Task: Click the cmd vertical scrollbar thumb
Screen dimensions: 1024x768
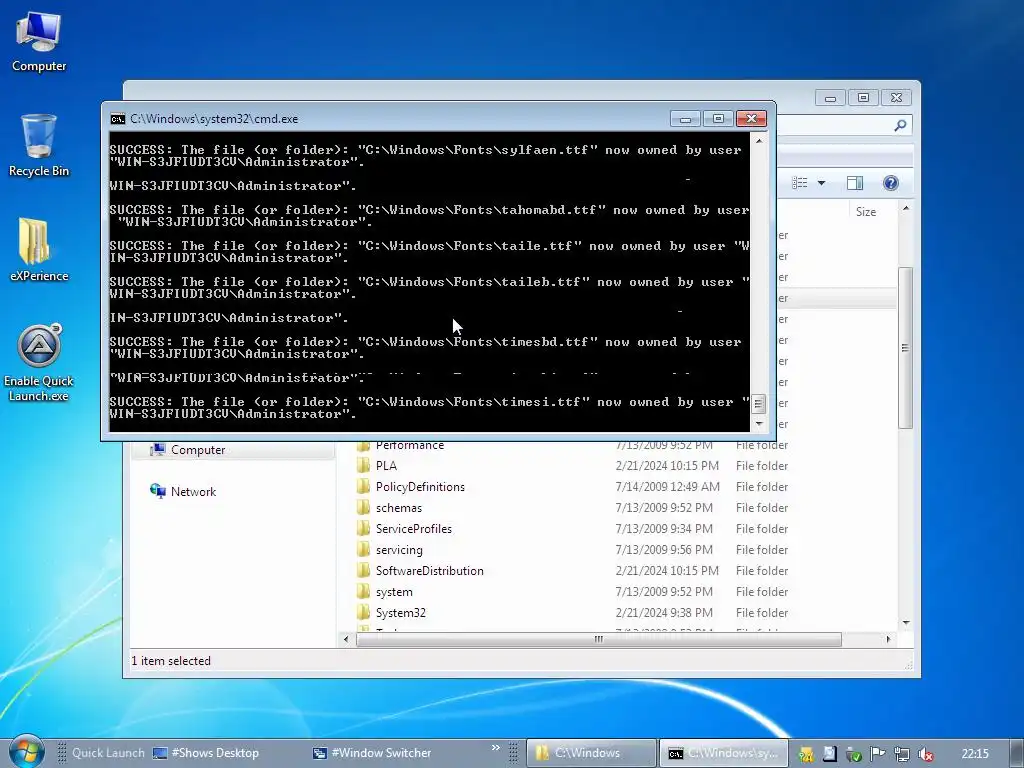Action: [x=758, y=404]
